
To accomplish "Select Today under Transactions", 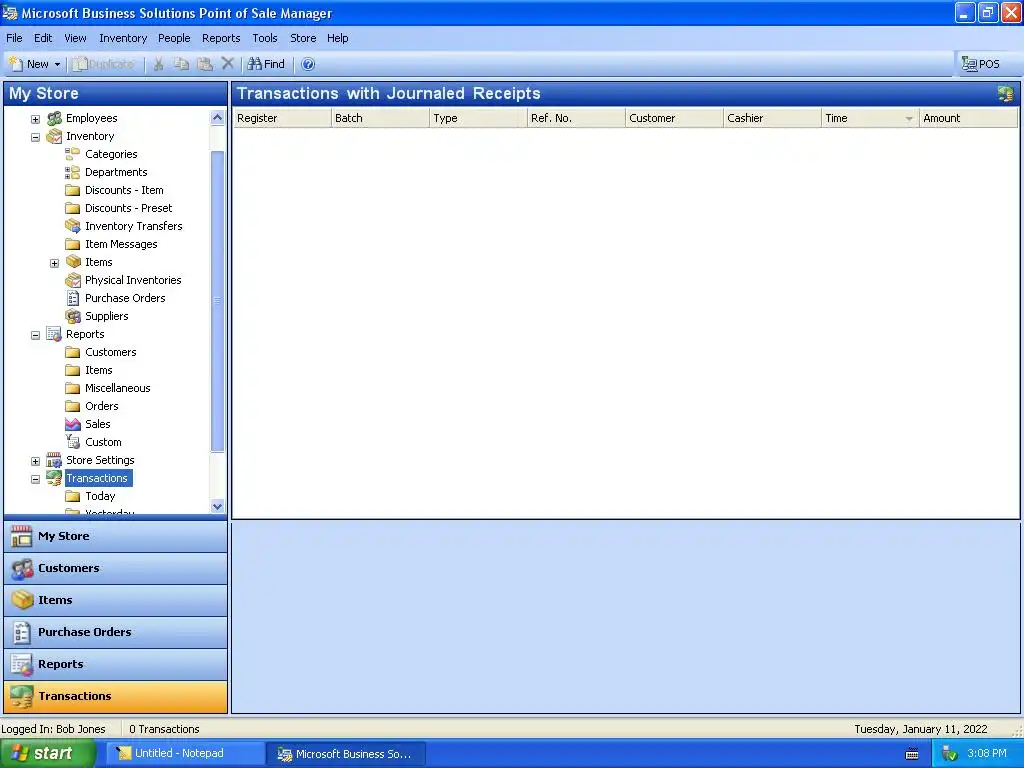I will (x=100, y=496).
